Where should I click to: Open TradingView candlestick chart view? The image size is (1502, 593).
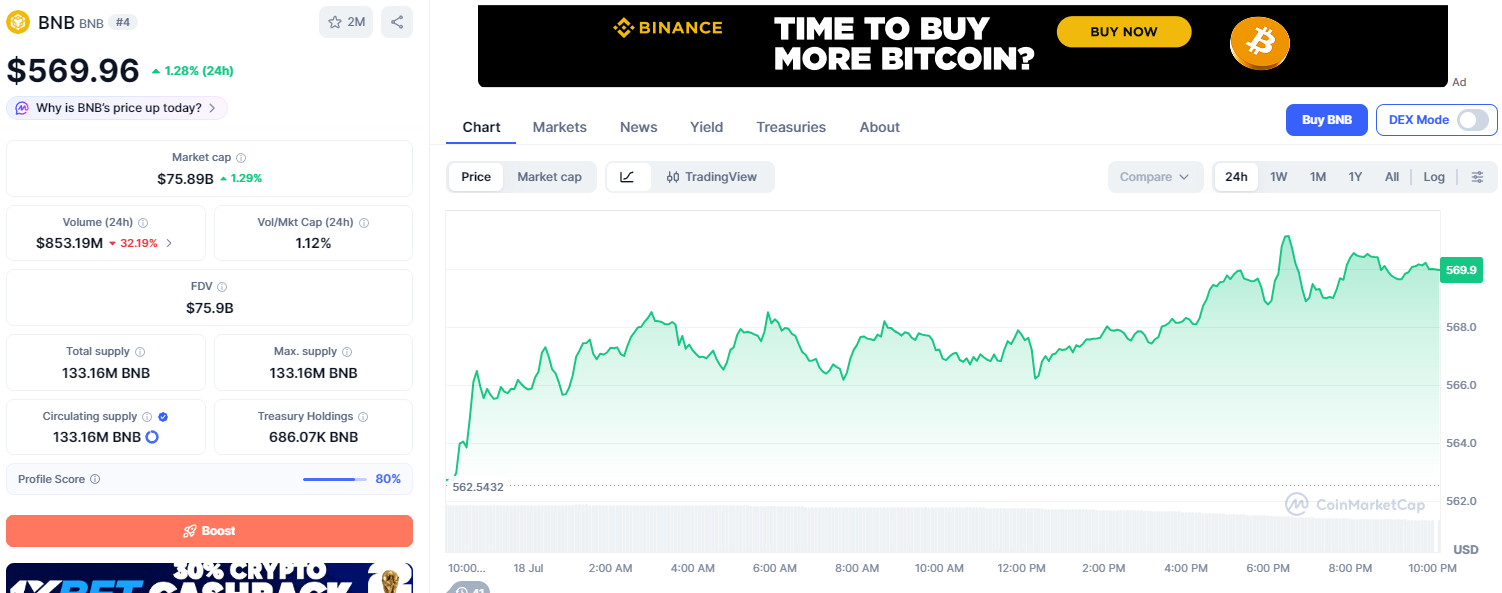[712, 177]
